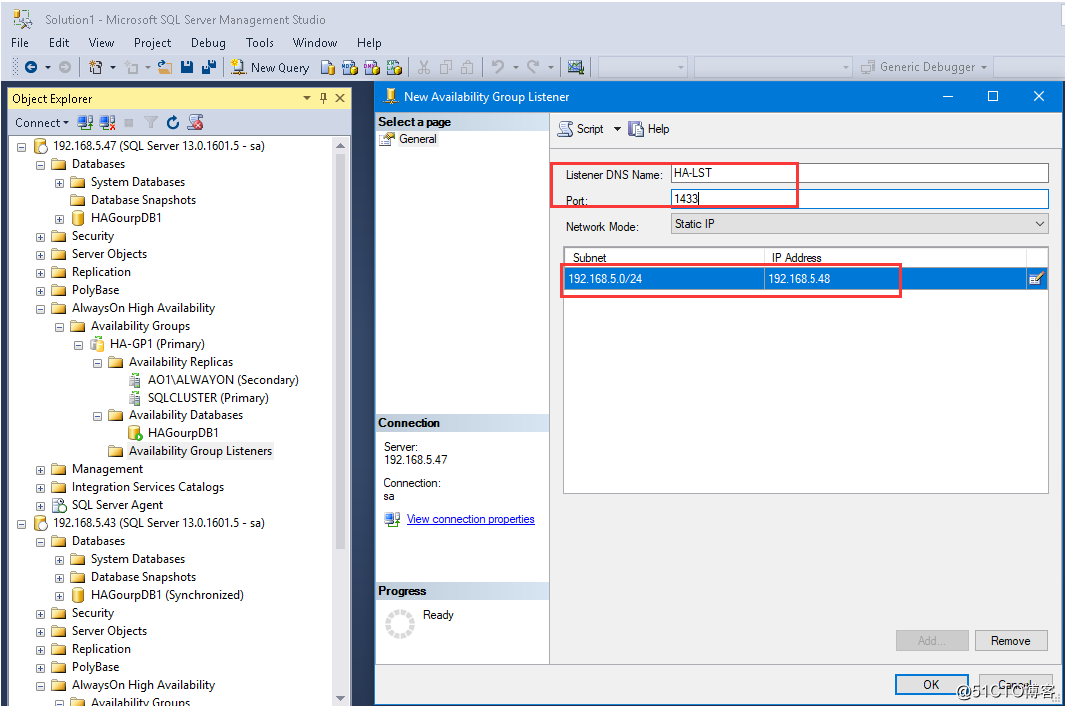This screenshot has width=1065, height=710.
Task: Click the Activity Monitor icon in toolbar
Action: (576, 67)
